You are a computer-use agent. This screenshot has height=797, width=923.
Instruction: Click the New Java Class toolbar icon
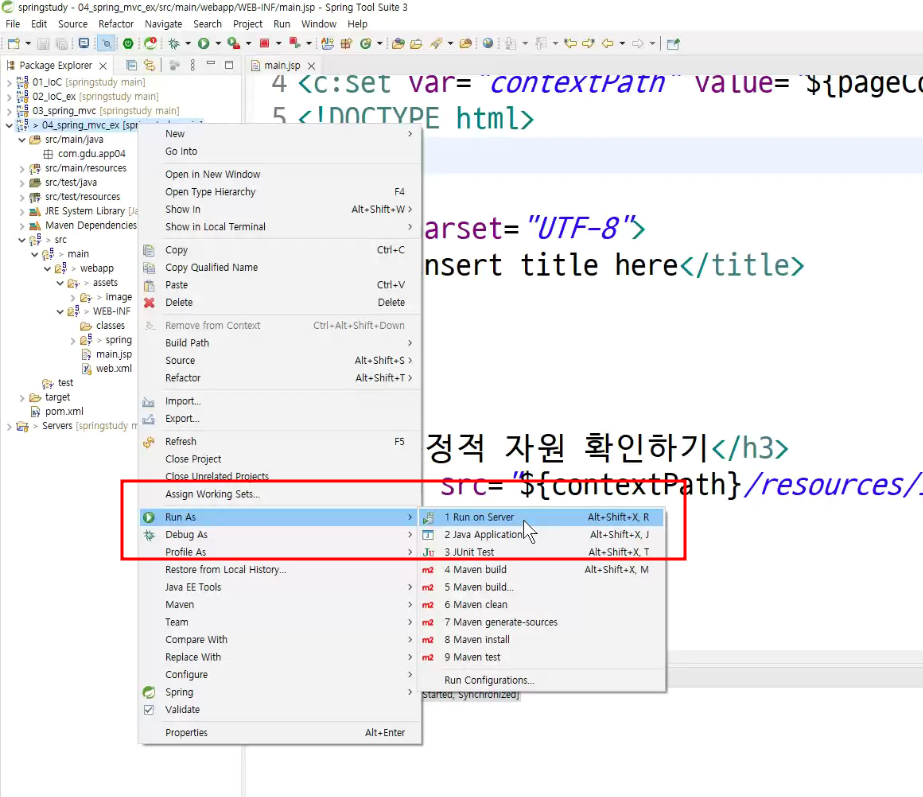point(366,44)
